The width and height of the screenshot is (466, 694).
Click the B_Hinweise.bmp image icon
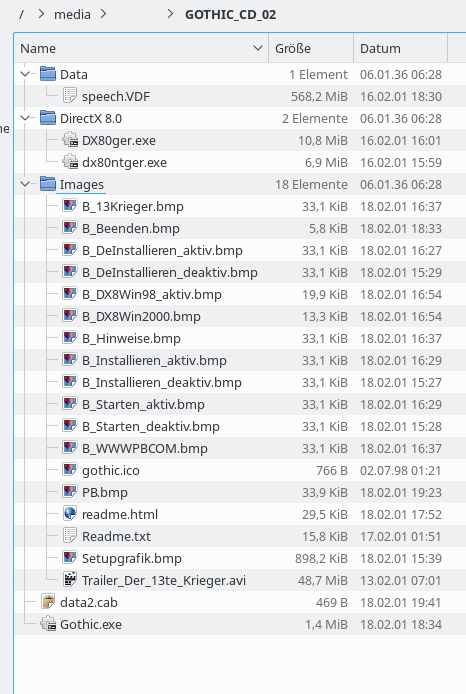(69, 338)
